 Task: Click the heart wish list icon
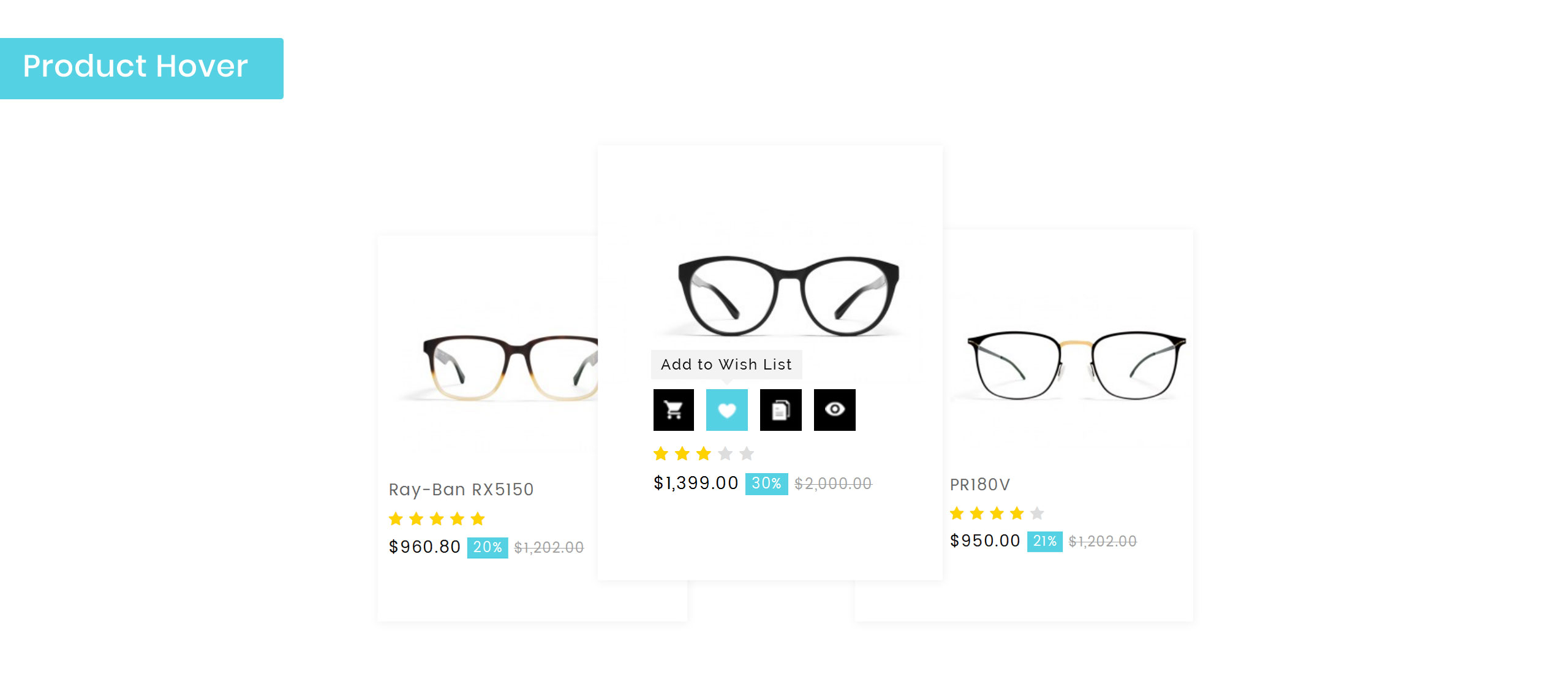click(726, 410)
